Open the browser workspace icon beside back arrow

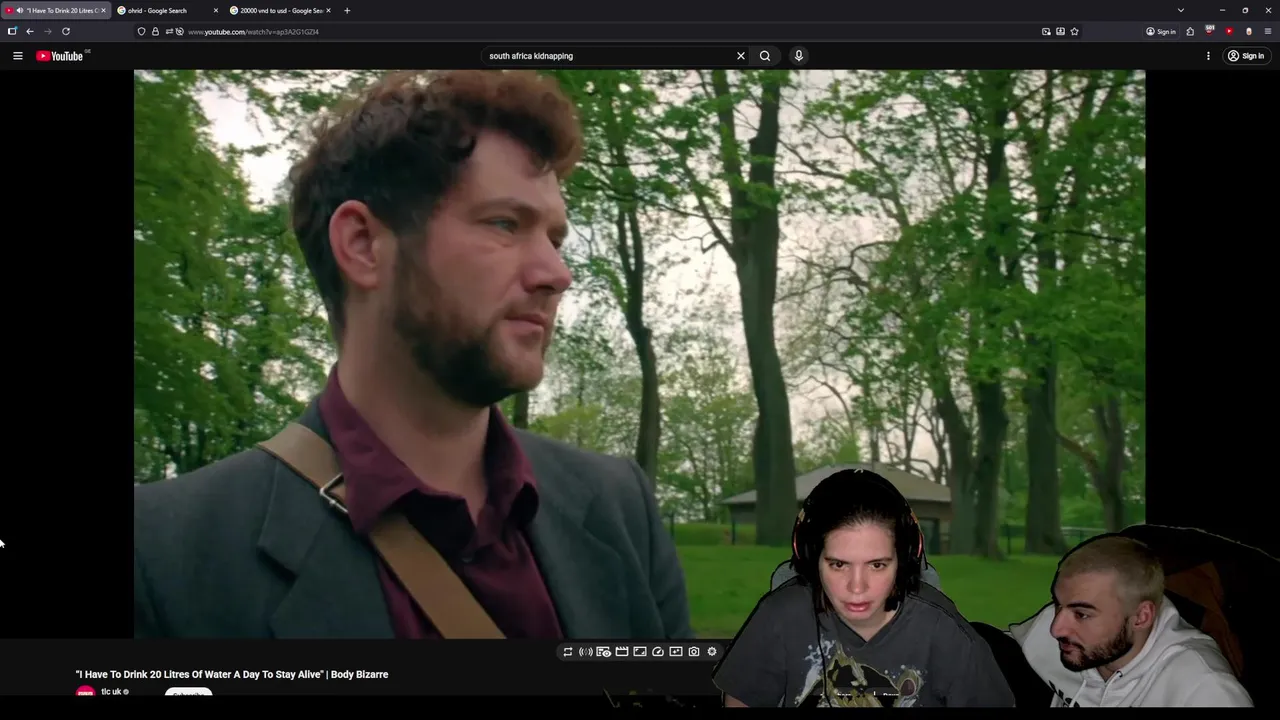(12, 32)
